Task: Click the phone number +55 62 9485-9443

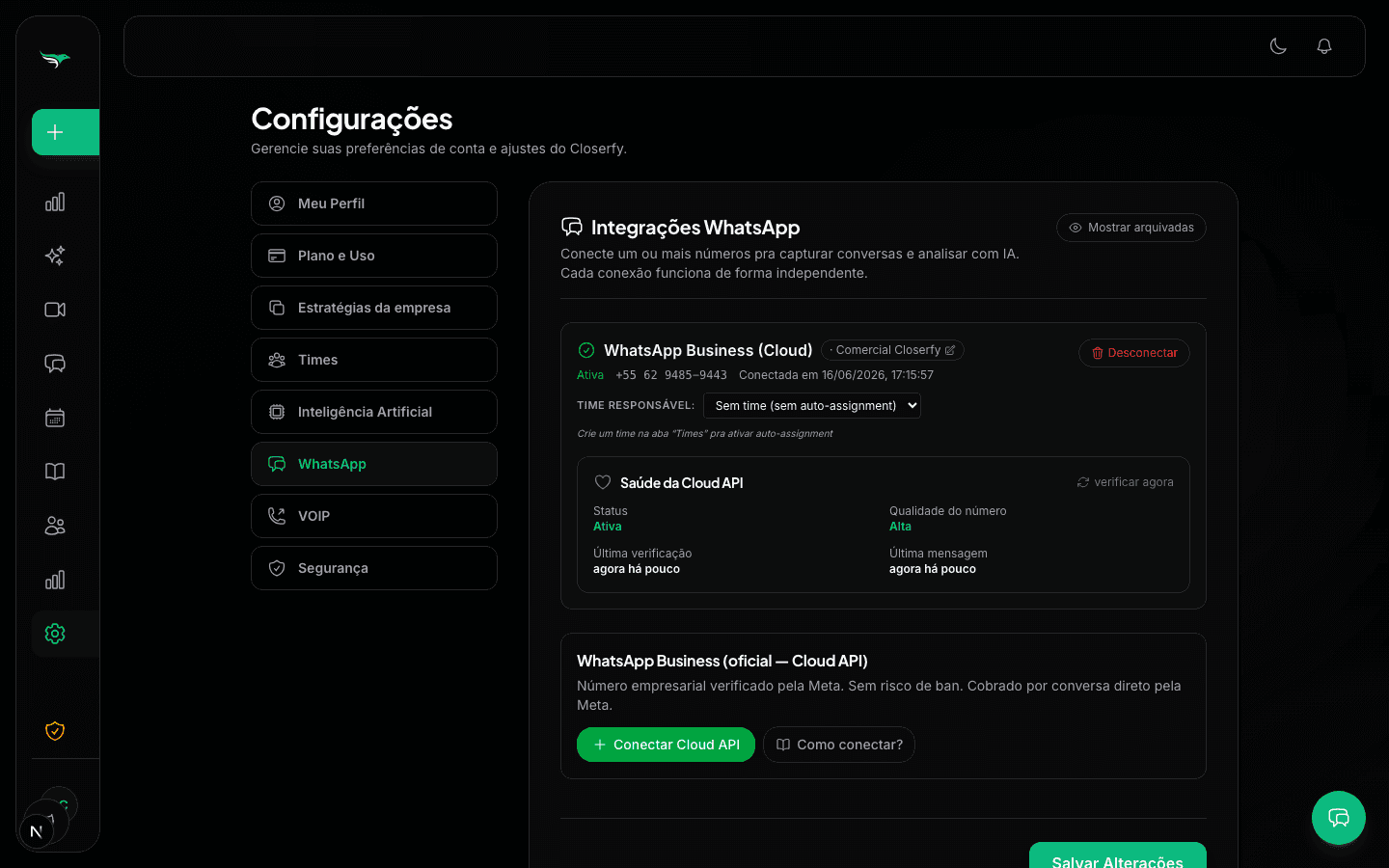Action: [671, 375]
